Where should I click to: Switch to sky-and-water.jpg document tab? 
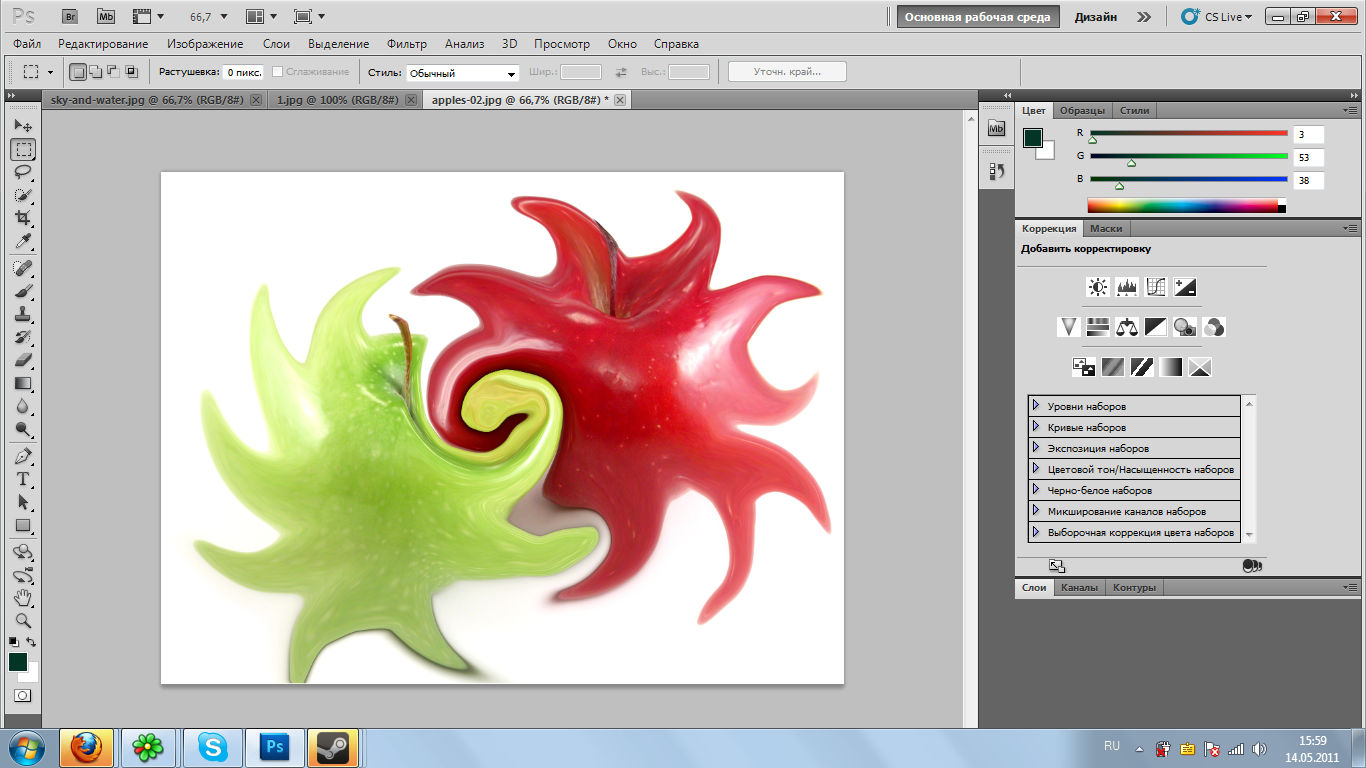click(x=144, y=100)
